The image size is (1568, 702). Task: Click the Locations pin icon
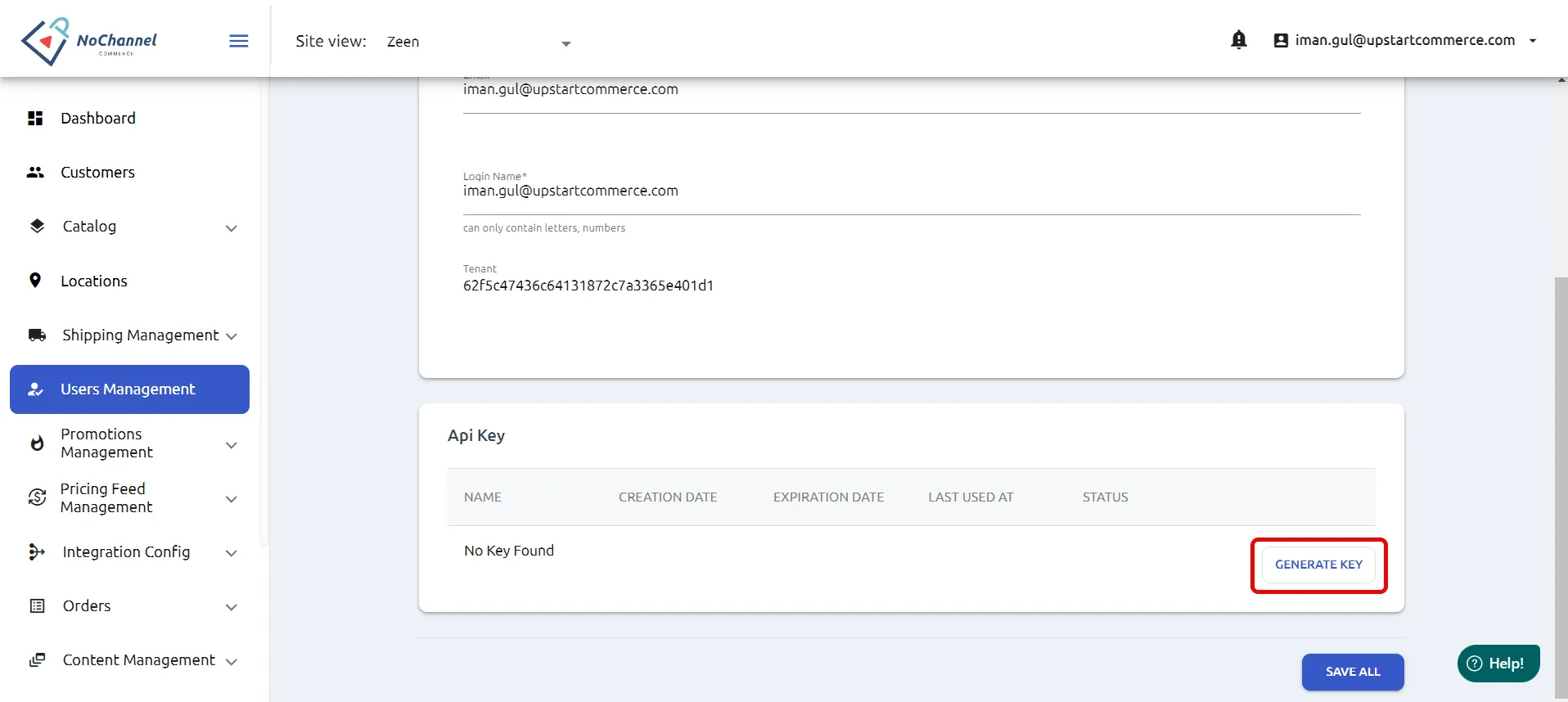pos(35,281)
